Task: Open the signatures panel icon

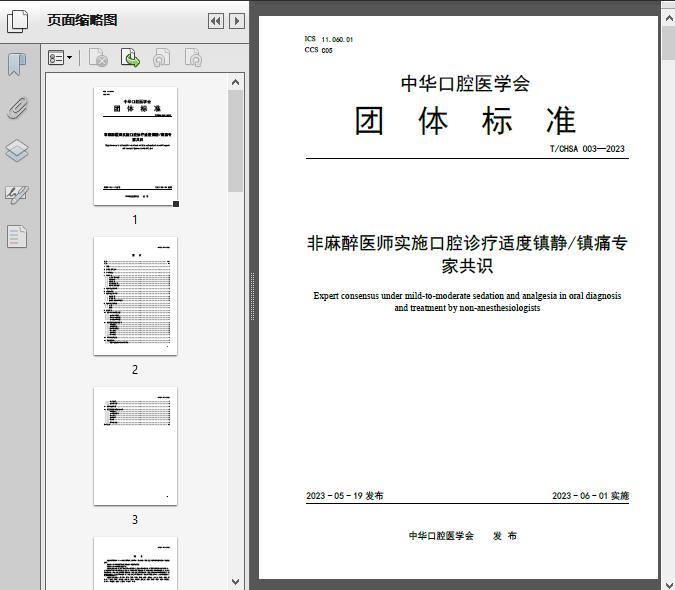Action: pyautogui.click(x=17, y=194)
